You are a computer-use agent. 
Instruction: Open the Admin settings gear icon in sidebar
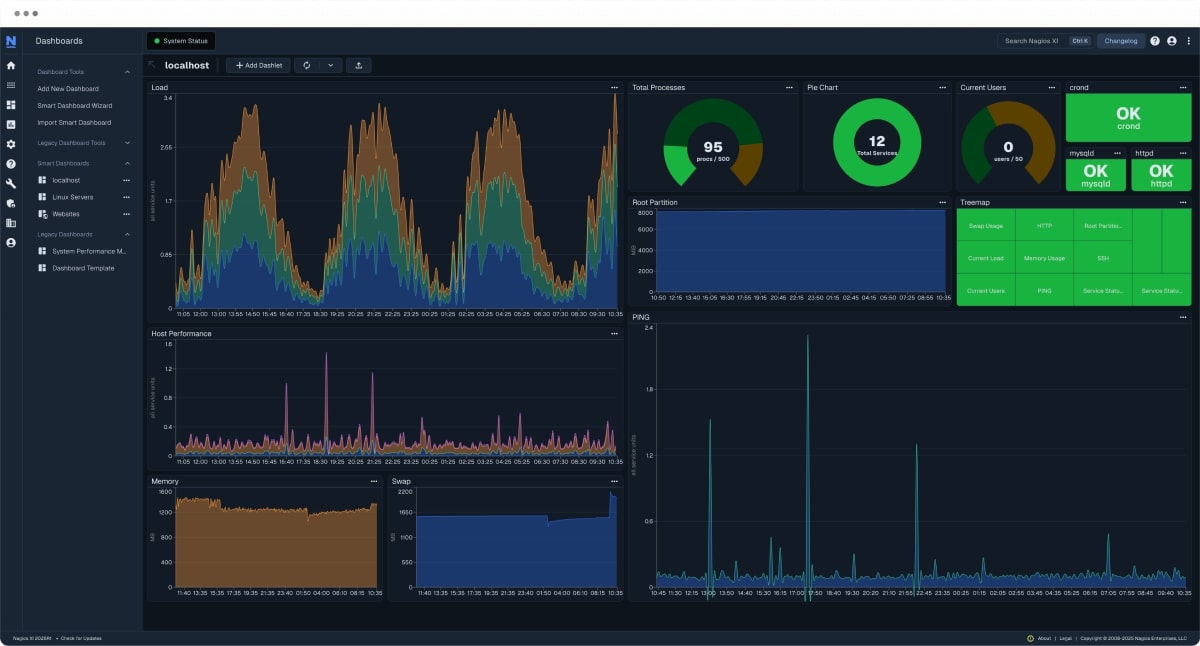[10, 143]
